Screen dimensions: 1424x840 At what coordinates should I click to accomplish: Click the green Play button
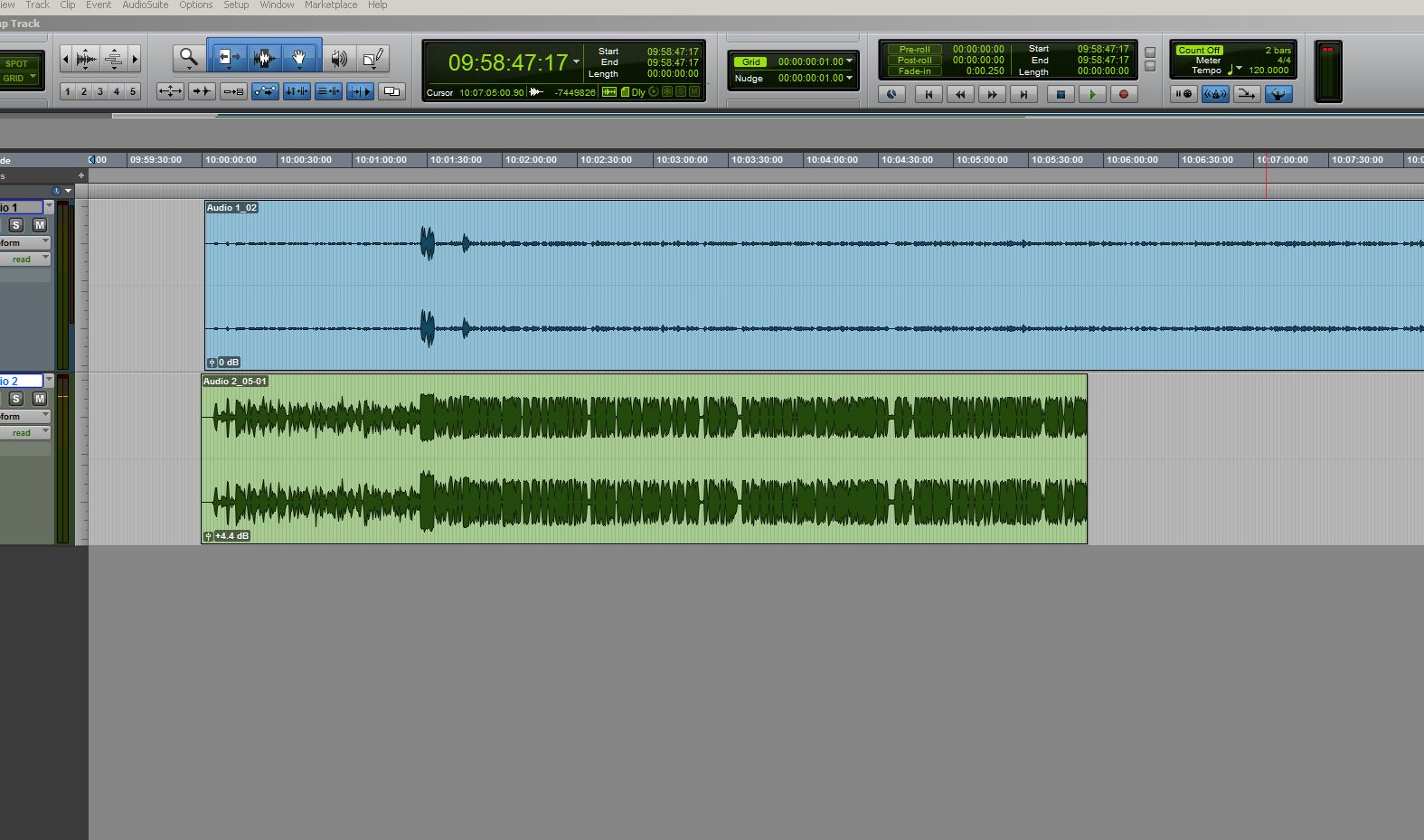1092,94
